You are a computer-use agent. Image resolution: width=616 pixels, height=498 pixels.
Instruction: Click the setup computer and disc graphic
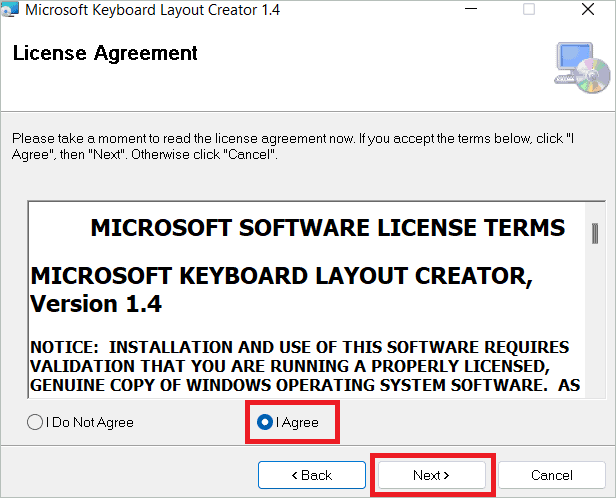582,68
